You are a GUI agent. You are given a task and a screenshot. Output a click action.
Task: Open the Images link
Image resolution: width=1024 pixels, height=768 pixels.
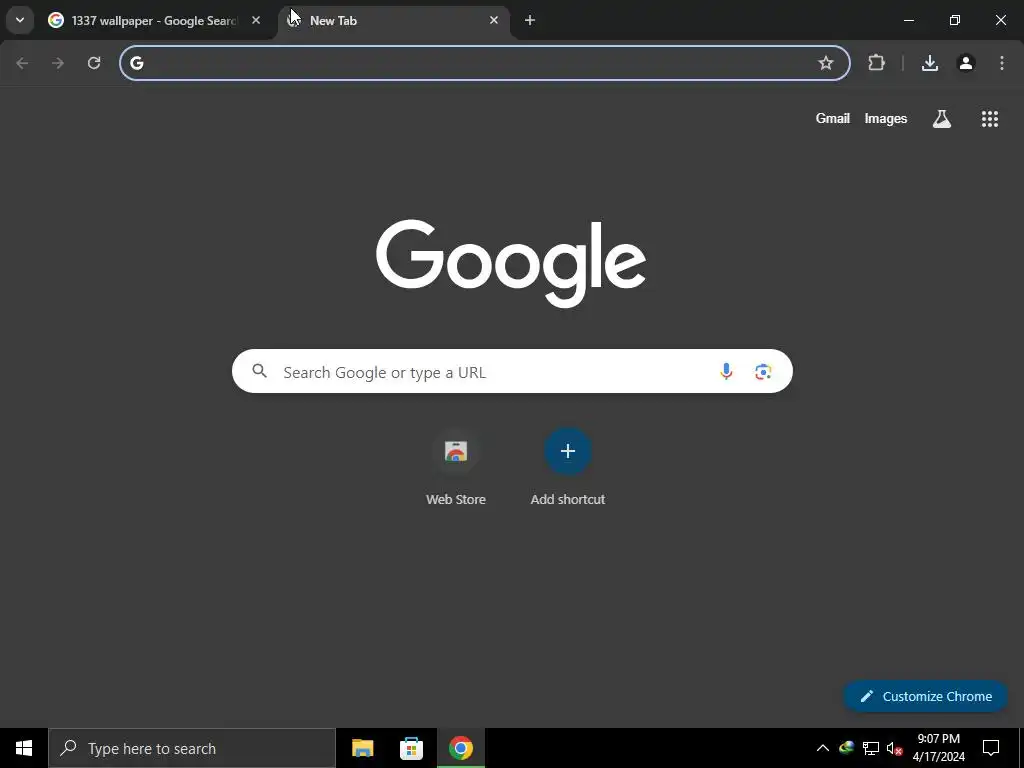[x=886, y=118]
